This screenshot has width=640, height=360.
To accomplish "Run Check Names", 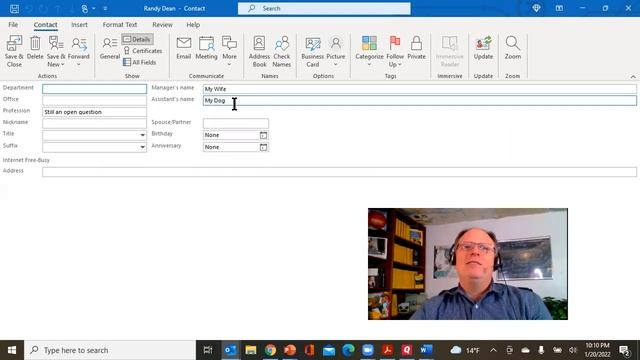I will coord(282,51).
